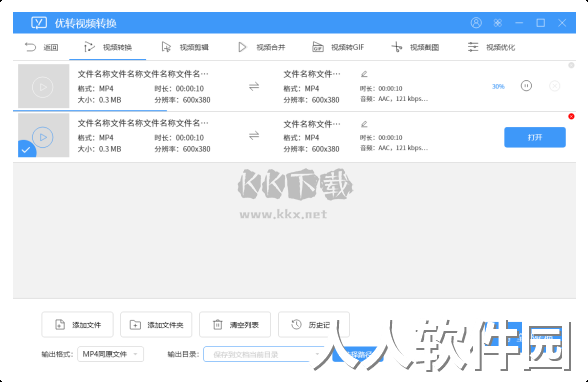Screen dimensions: 588x382
Task: Add a folder with 添加文件夹
Action: 156,325
